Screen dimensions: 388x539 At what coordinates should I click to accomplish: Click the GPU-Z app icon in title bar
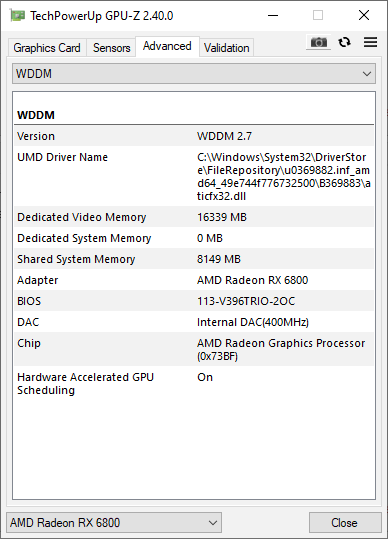pyautogui.click(x=17, y=15)
